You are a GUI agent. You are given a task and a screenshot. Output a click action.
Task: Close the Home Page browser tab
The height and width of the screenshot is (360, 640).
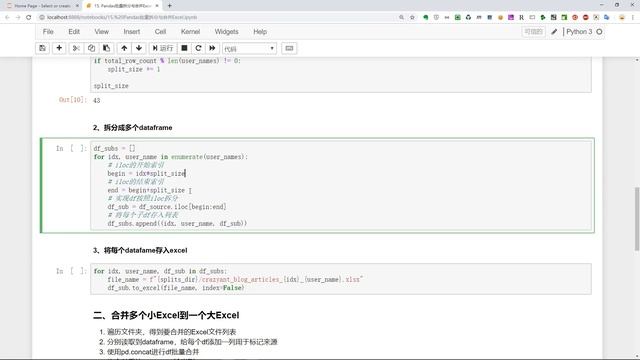77,6
